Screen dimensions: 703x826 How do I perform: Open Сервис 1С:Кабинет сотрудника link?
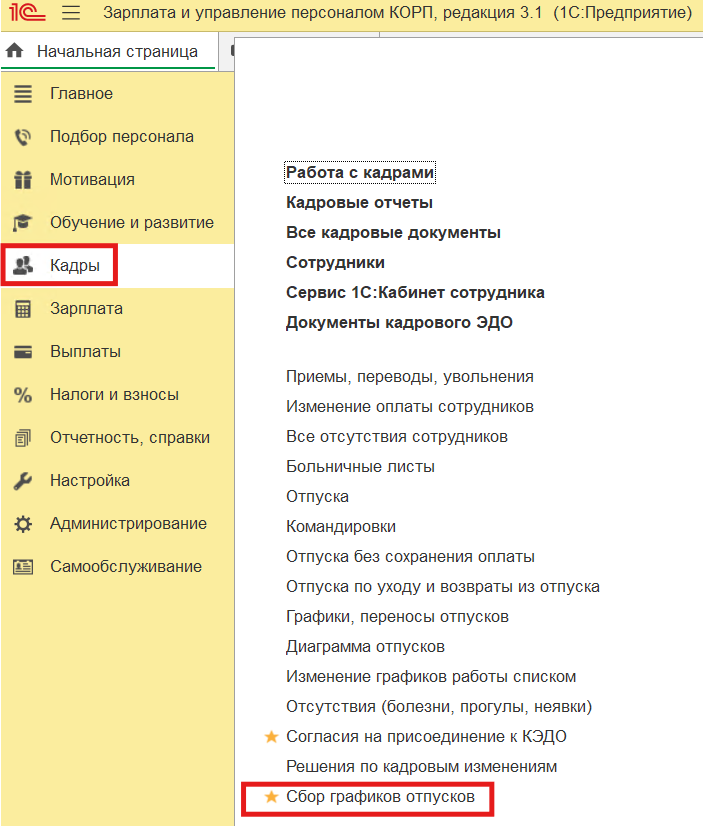[x=415, y=293]
